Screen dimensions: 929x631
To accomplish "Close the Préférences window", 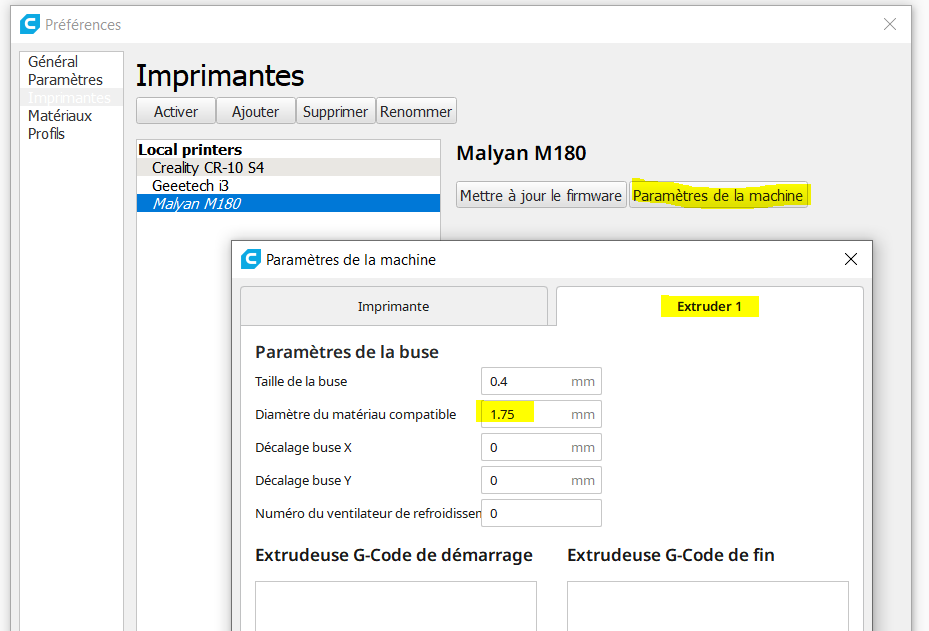I will (889, 24).
